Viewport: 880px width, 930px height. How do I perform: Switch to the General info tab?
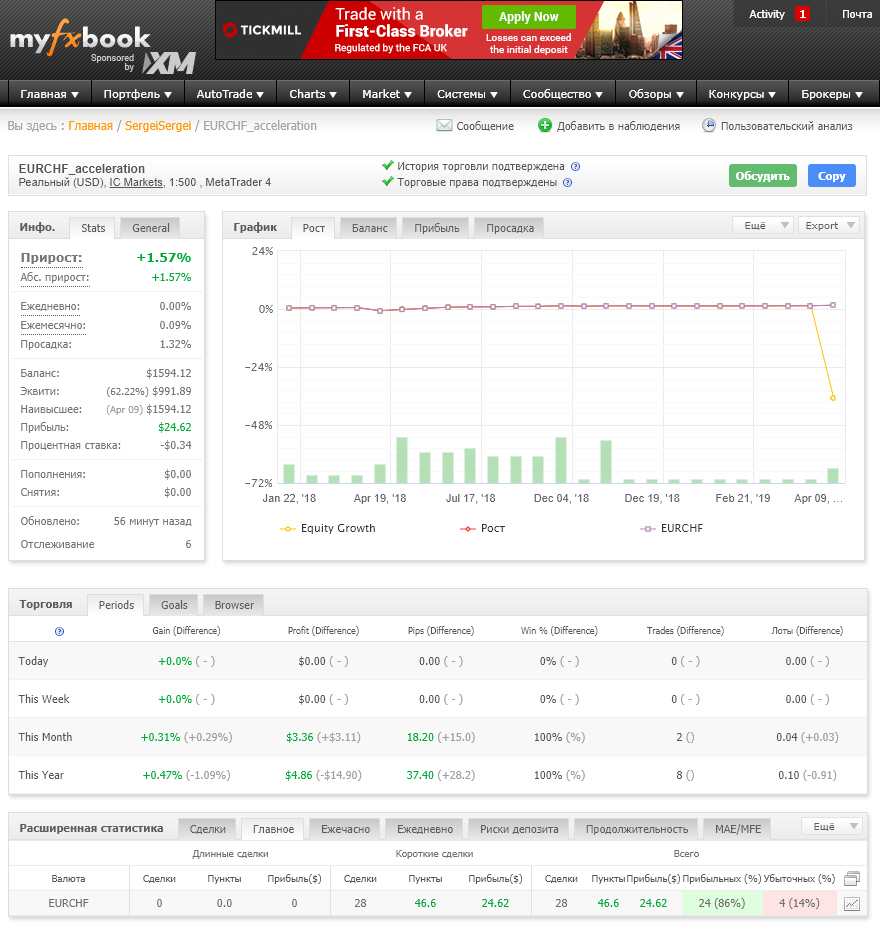pos(151,228)
